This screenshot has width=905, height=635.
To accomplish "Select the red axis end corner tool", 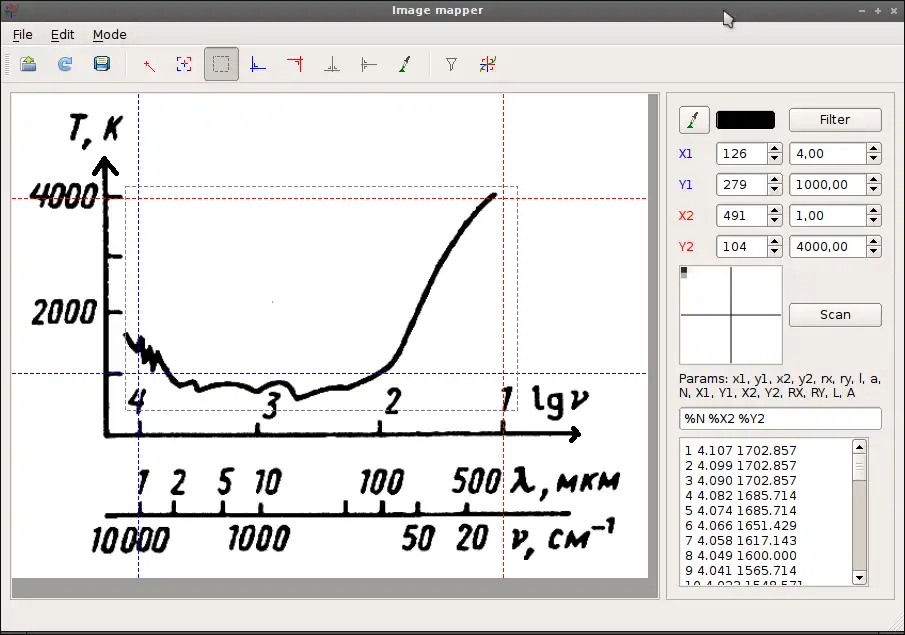I will click(294, 65).
